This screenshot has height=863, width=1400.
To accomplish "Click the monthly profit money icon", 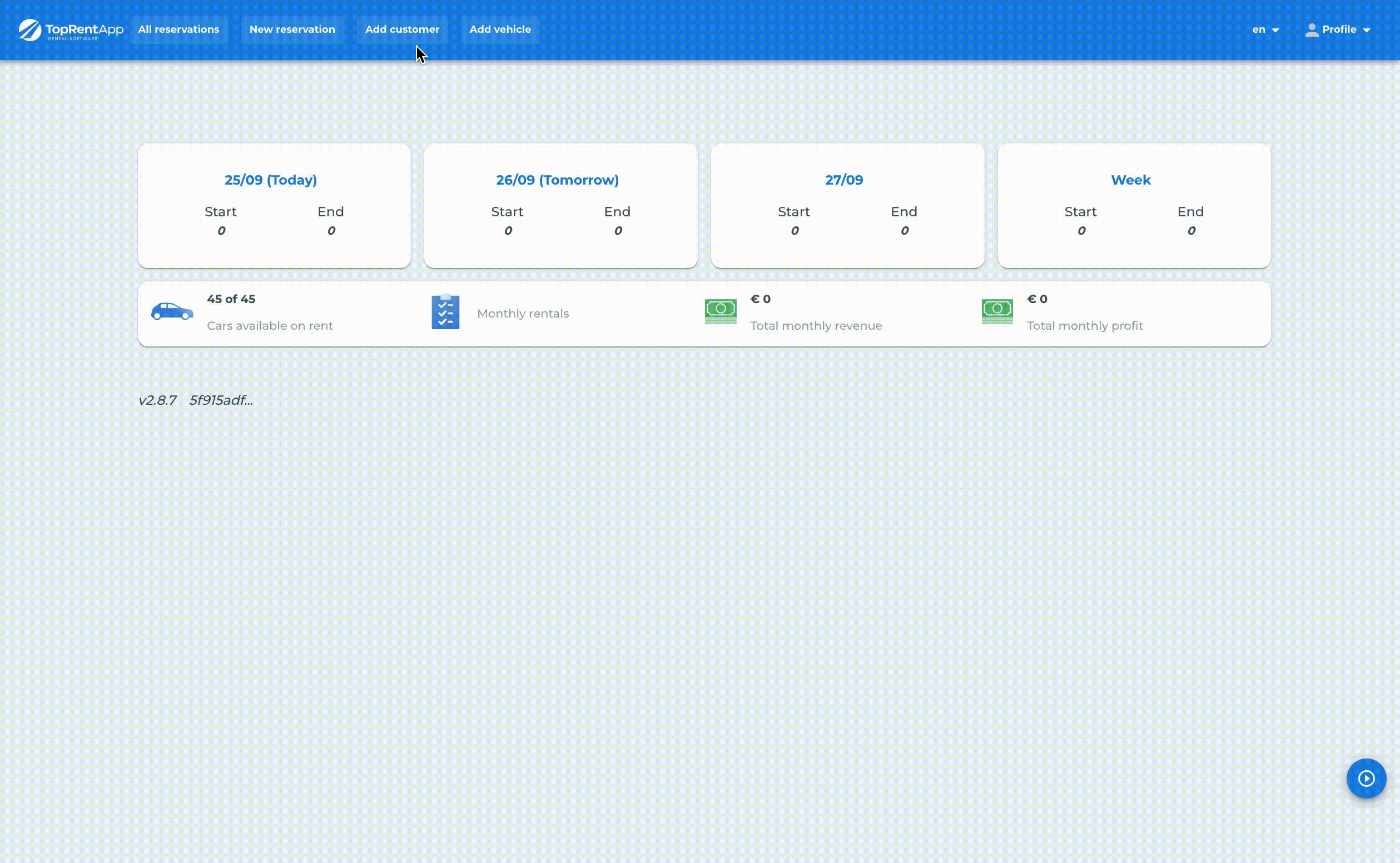I will (997, 311).
